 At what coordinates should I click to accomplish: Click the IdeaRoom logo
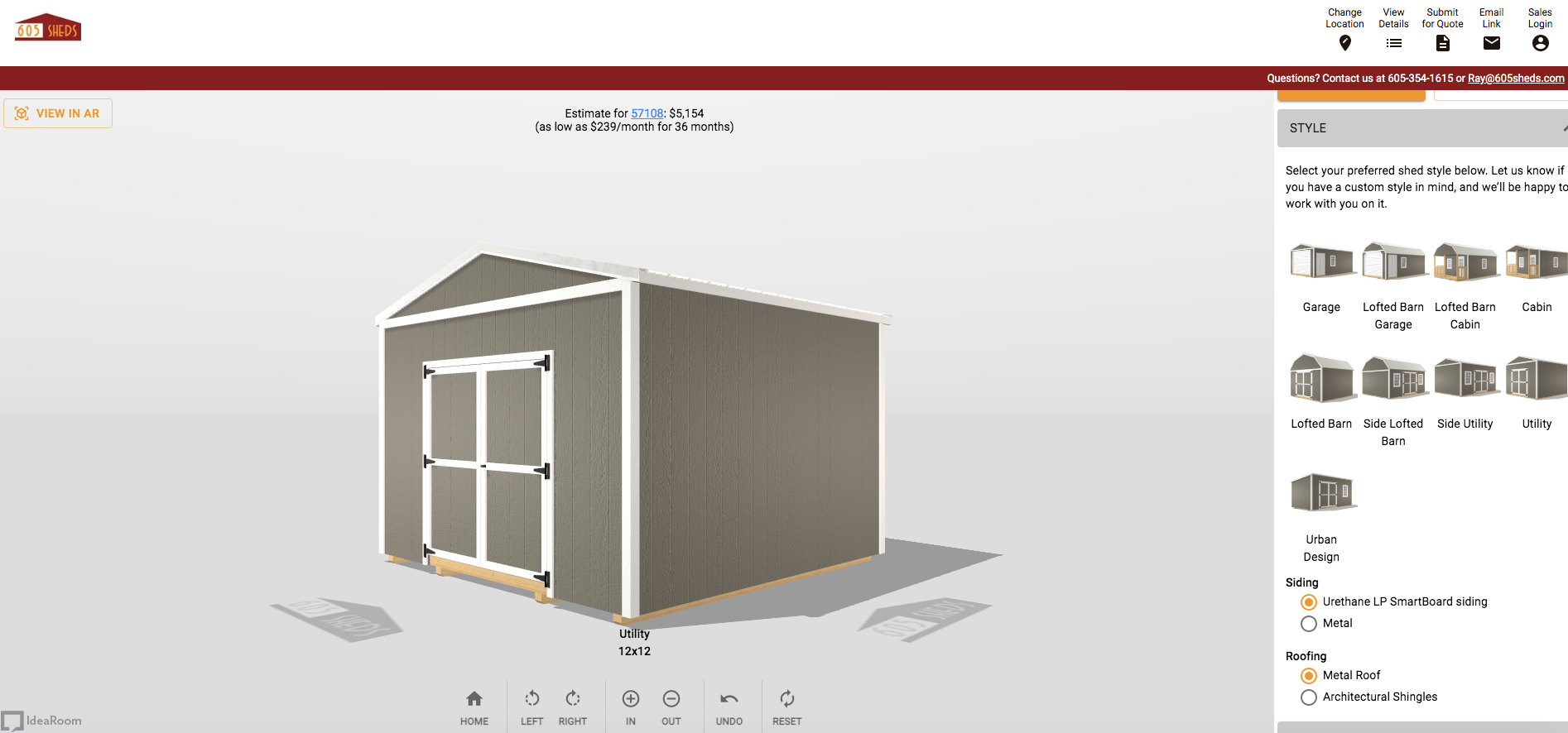click(x=42, y=721)
